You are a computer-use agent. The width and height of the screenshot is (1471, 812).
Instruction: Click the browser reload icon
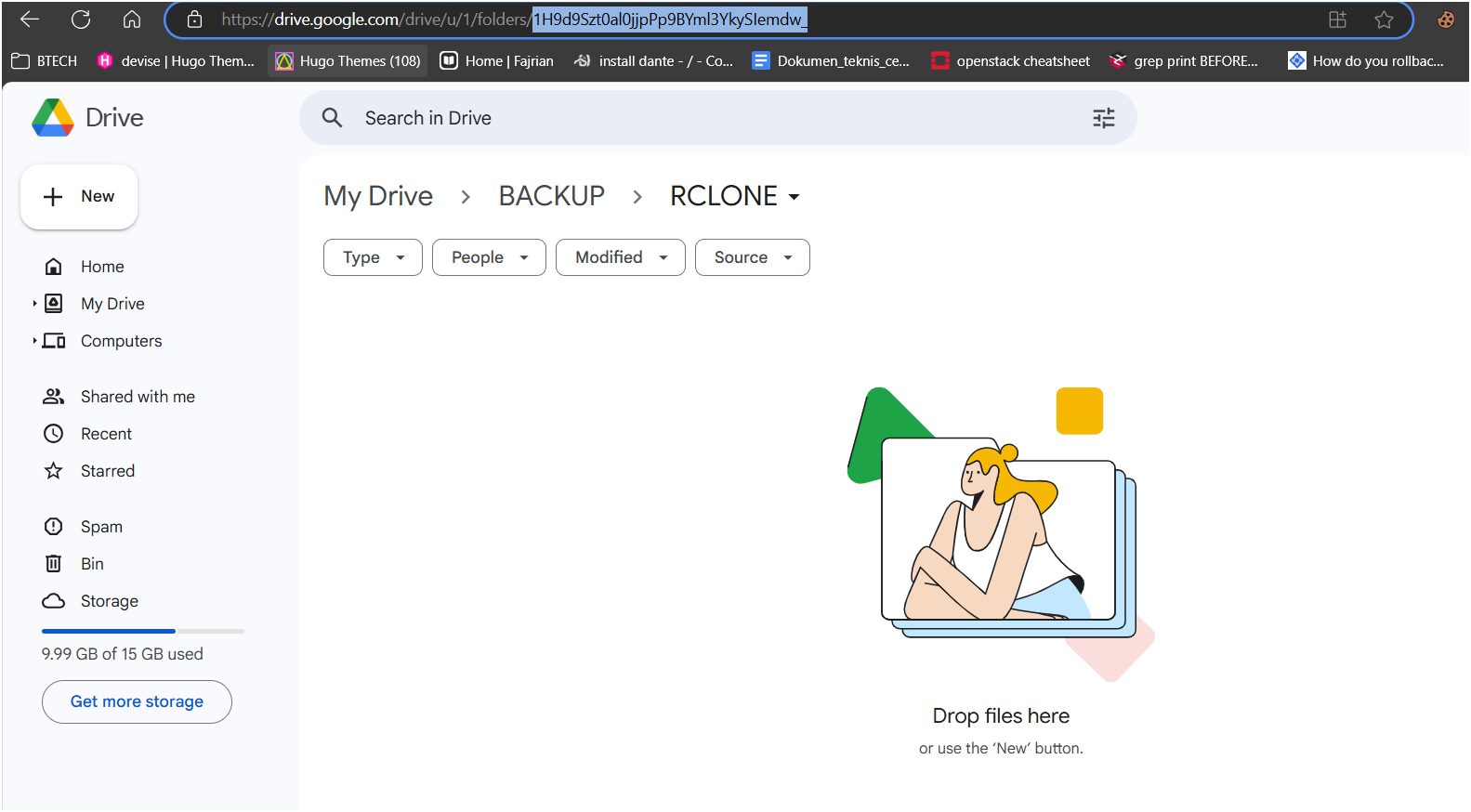pyautogui.click(x=81, y=20)
